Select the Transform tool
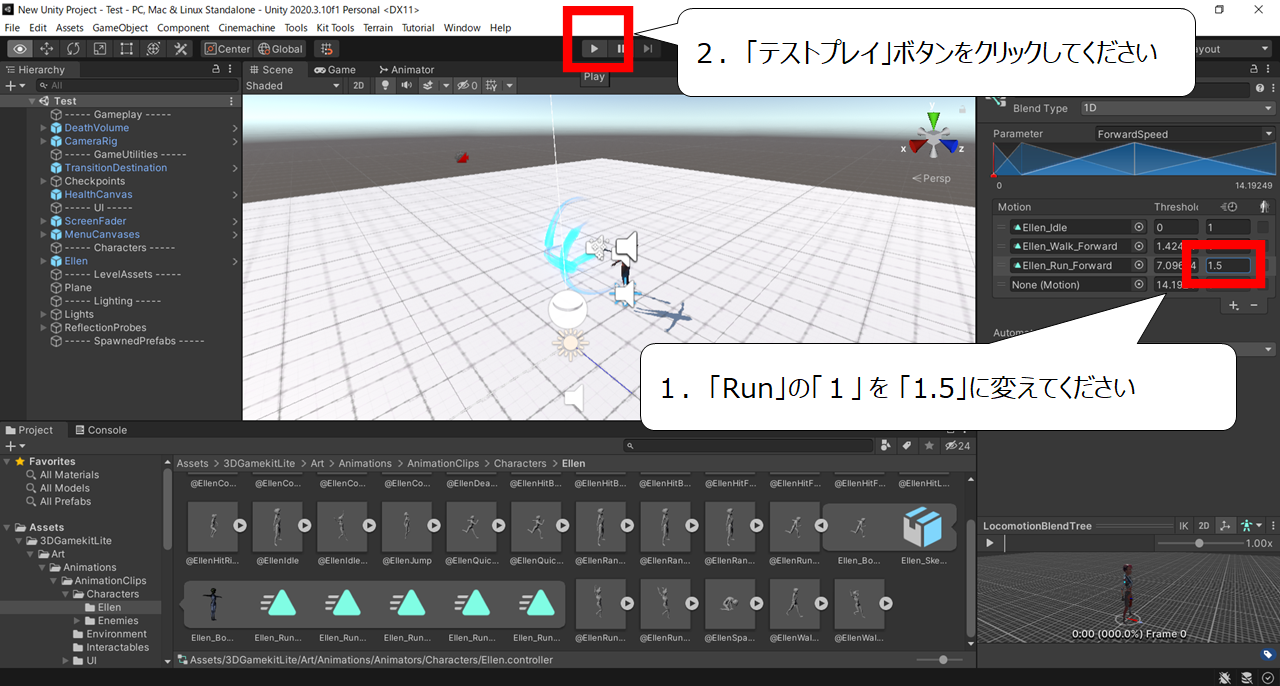1280x686 pixels. [154, 49]
